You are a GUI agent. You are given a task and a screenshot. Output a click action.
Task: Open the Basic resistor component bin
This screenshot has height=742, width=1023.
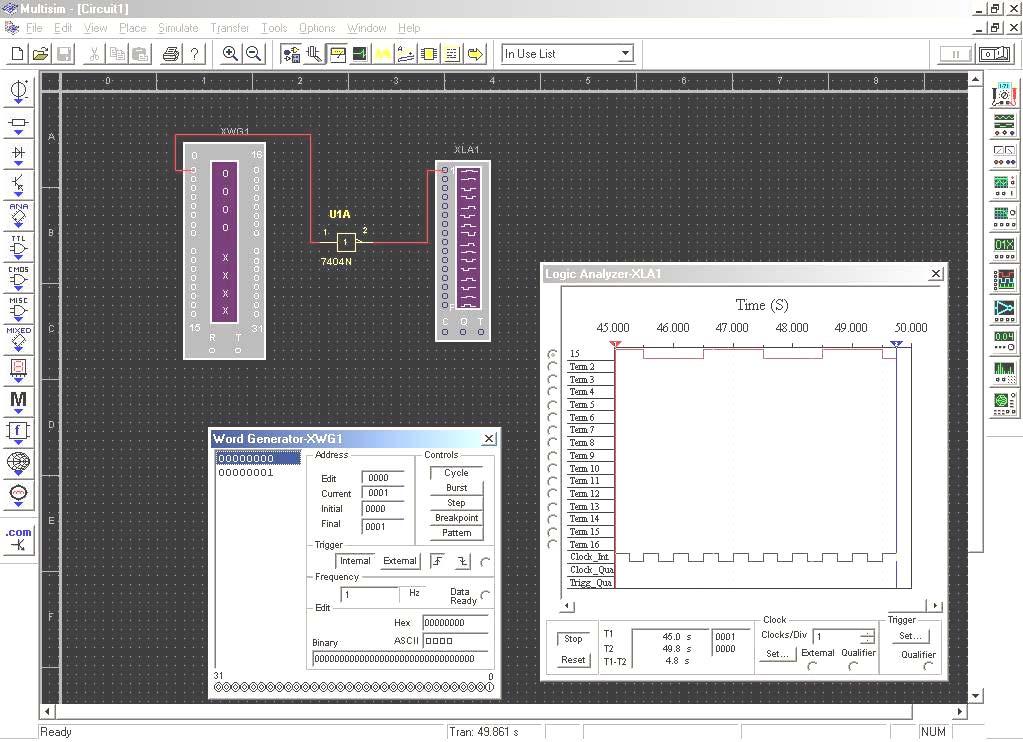coord(18,124)
